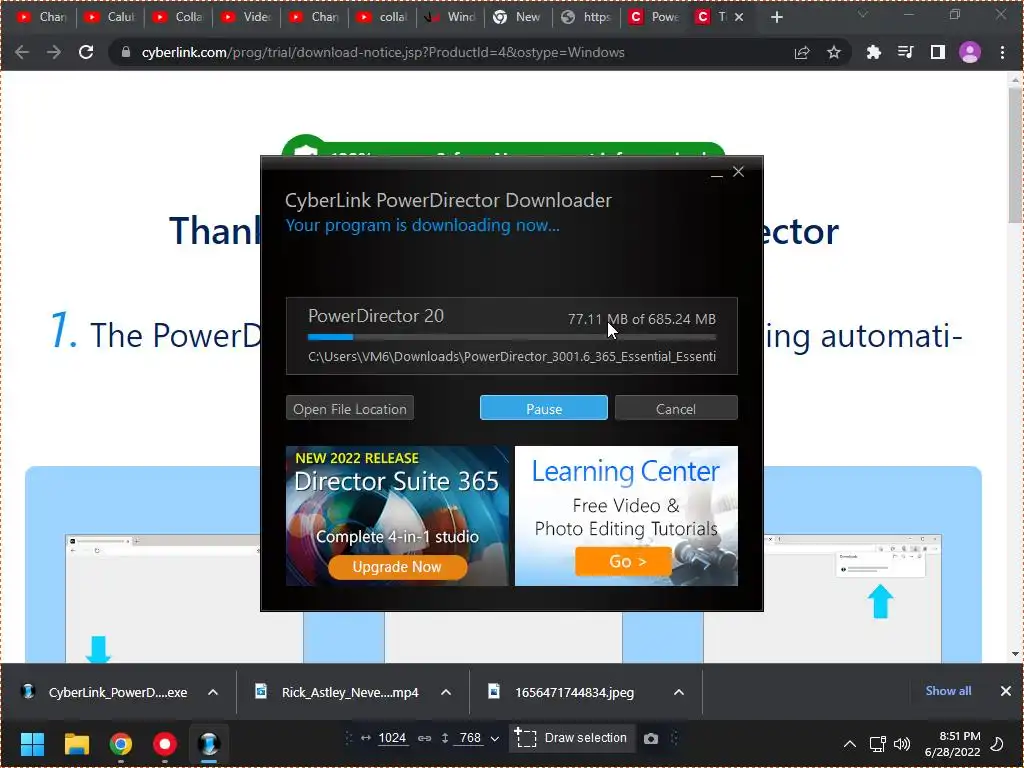Switch to the 'Calul' YouTube tab
The height and width of the screenshot is (768, 1024).
tap(110, 17)
